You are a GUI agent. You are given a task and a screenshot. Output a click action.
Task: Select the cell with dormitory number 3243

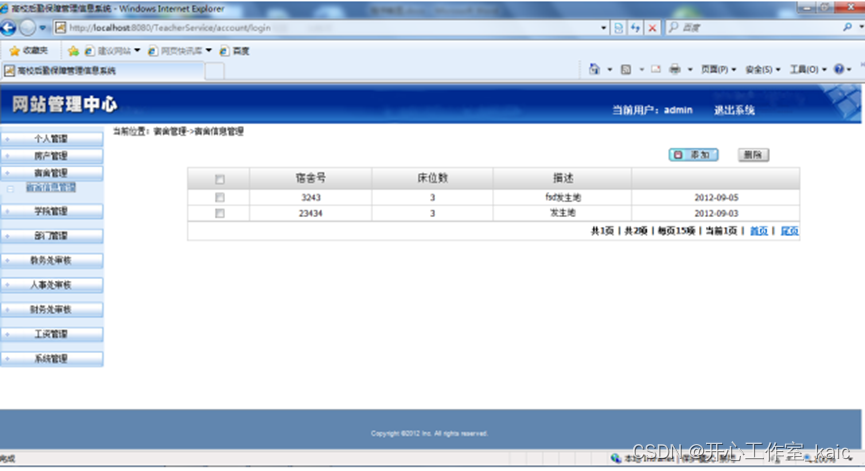click(x=311, y=197)
